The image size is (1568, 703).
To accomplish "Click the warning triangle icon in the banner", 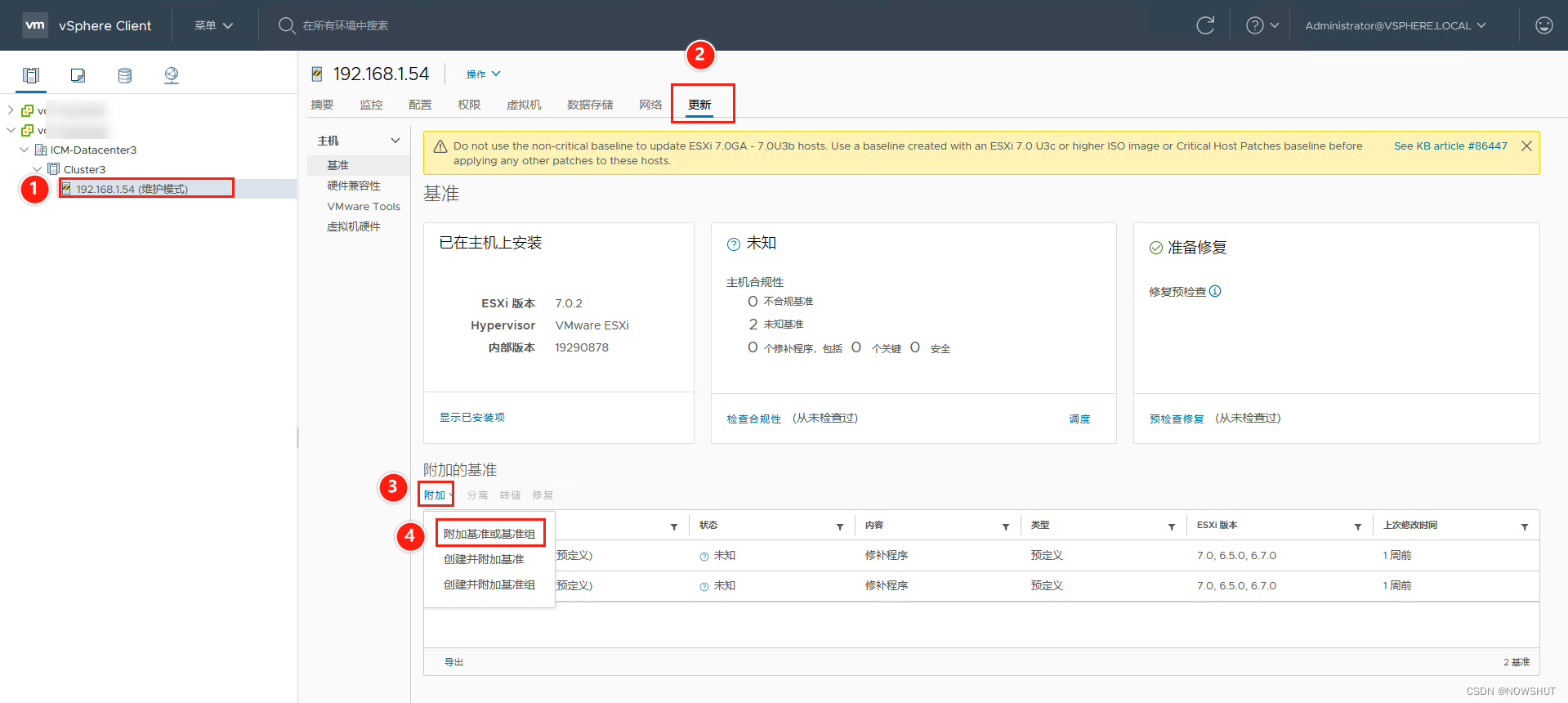I will (x=440, y=146).
